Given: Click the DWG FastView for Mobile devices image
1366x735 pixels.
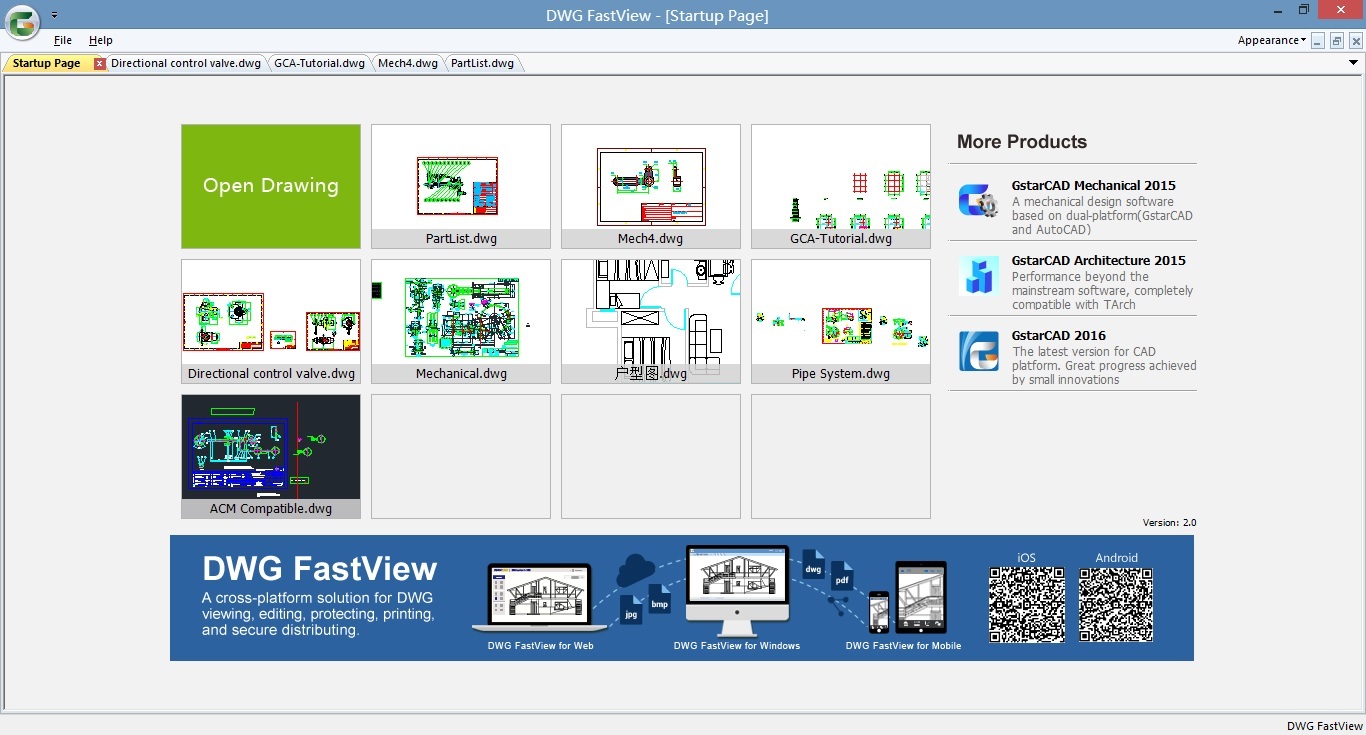Looking at the screenshot, I should coord(907,597).
